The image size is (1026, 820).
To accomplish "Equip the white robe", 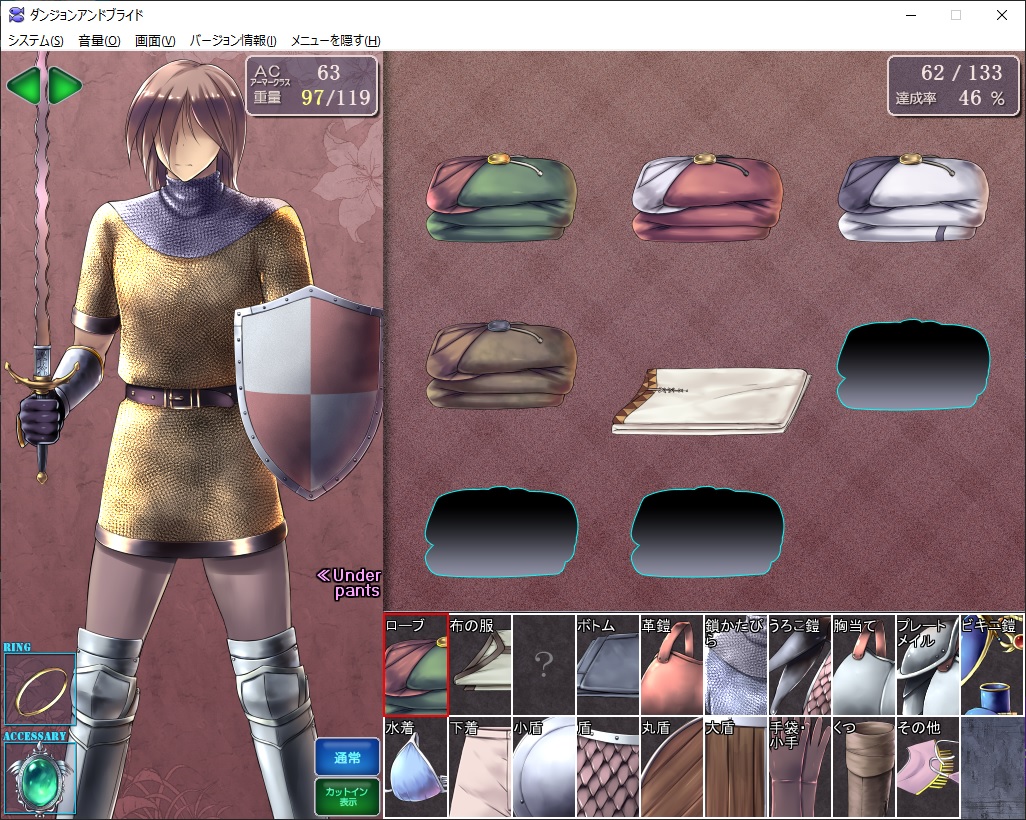I will click(x=913, y=198).
